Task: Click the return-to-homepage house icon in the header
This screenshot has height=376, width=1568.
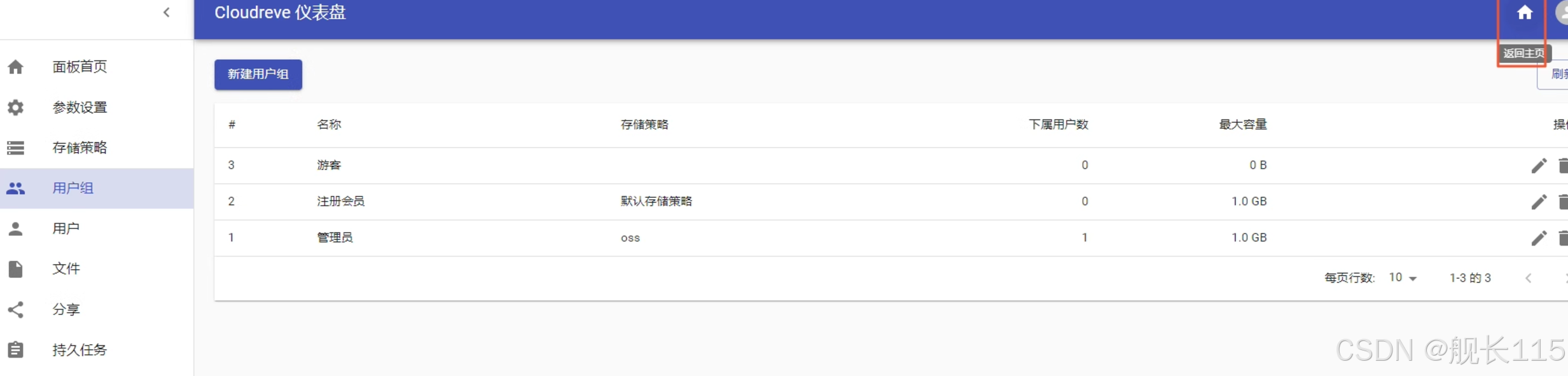Action: pyautogui.click(x=1524, y=13)
